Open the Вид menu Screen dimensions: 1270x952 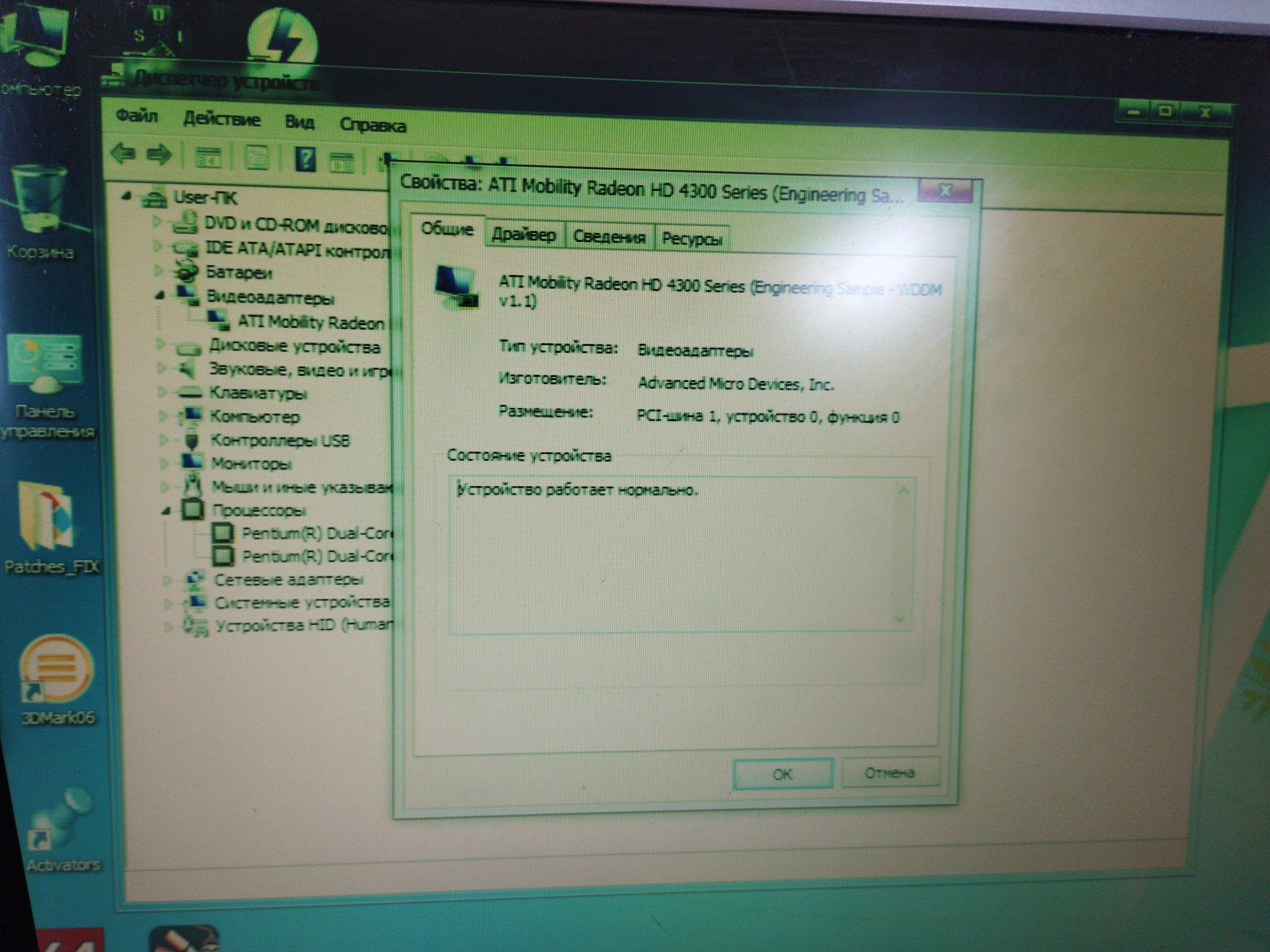(300, 122)
